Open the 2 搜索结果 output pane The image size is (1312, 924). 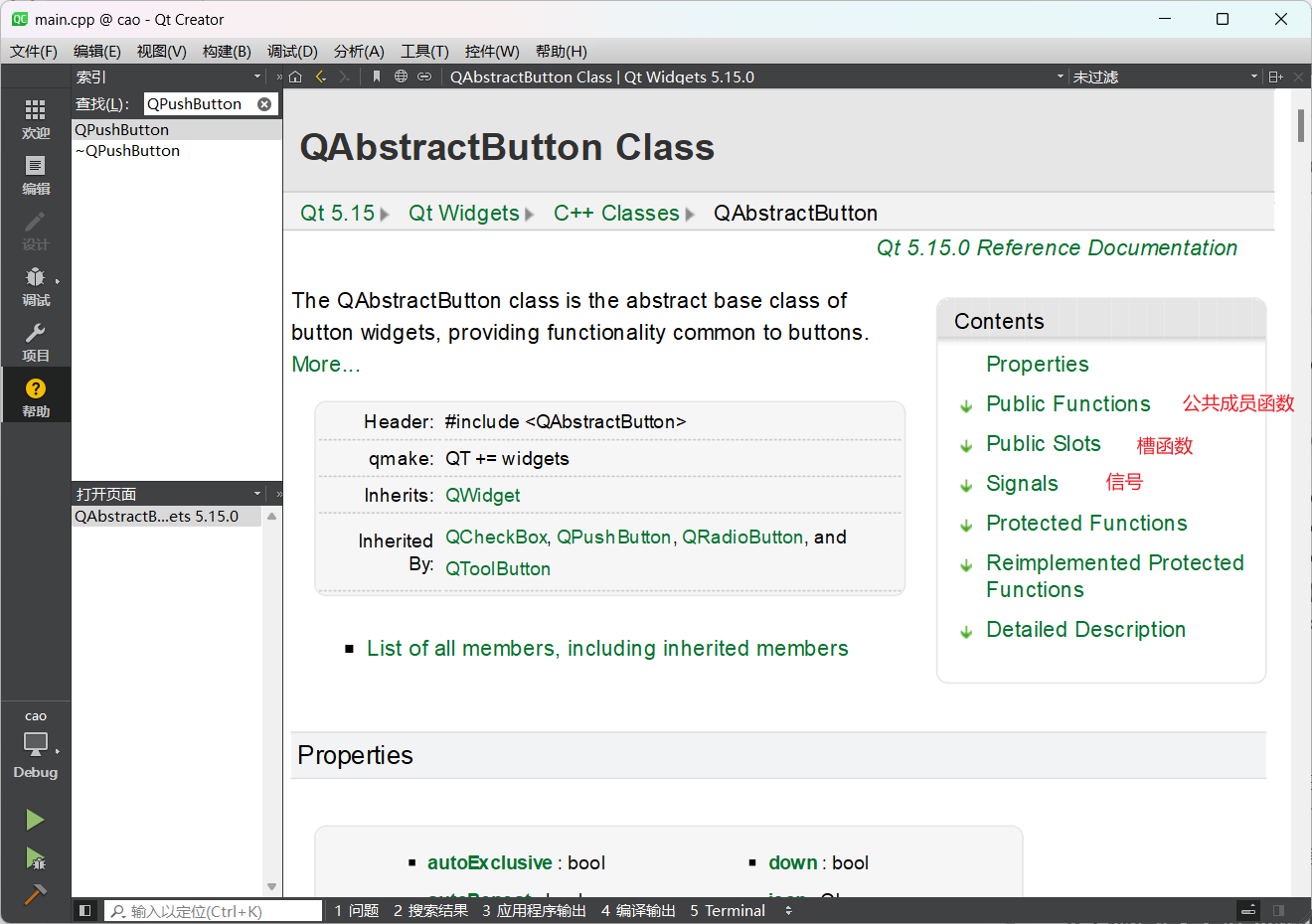pos(430,910)
